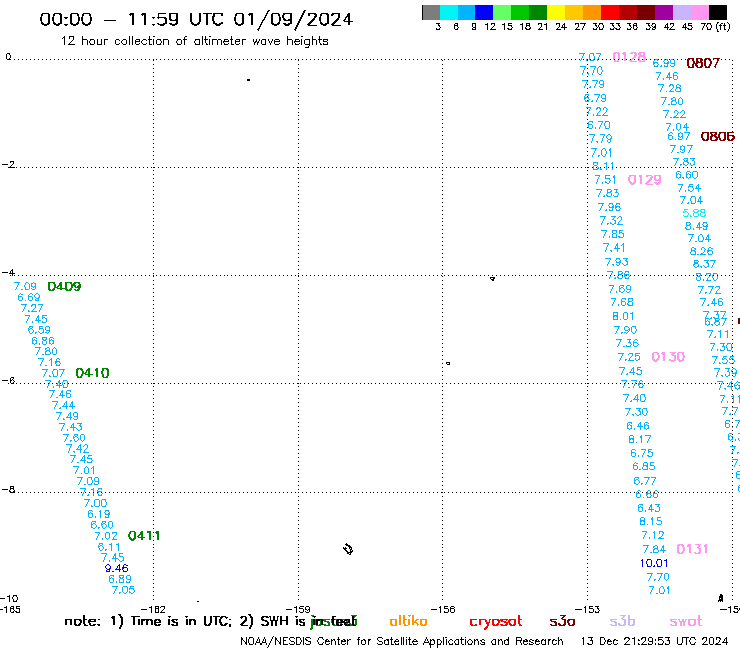Select the cryosat satellite legend label
Image resolution: width=740 pixels, height=650 pixels.
pos(496,622)
